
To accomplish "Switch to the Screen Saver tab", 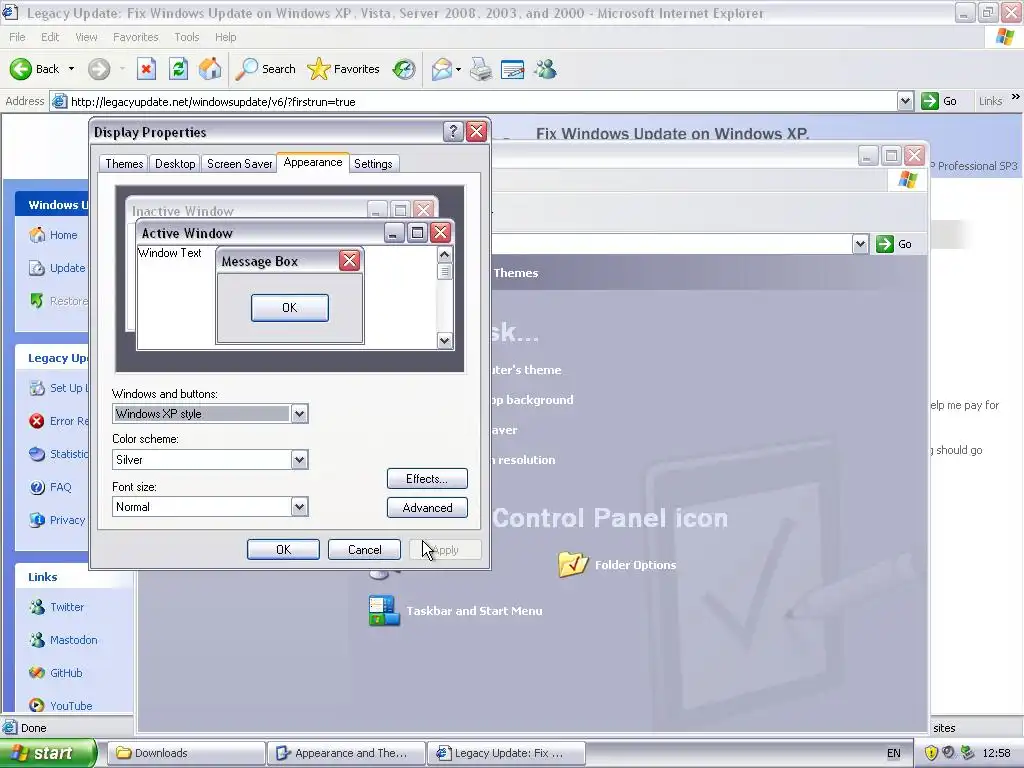I will tap(240, 164).
